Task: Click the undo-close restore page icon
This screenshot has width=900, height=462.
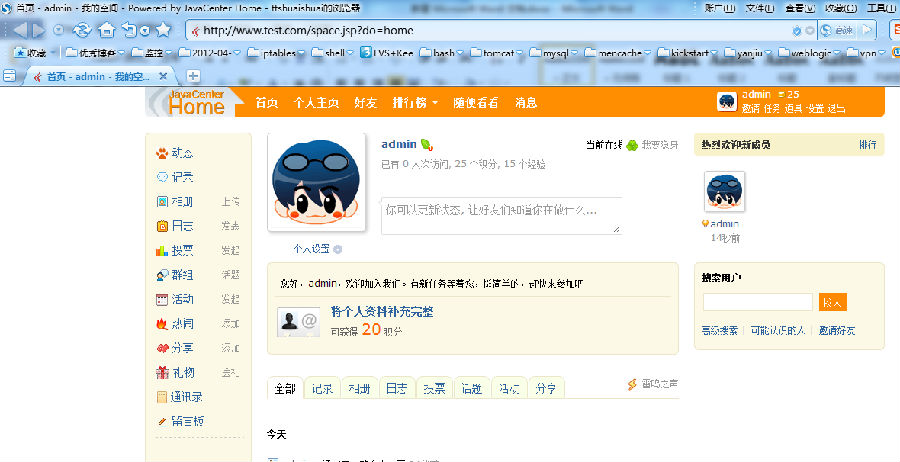Action: [129, 30]
